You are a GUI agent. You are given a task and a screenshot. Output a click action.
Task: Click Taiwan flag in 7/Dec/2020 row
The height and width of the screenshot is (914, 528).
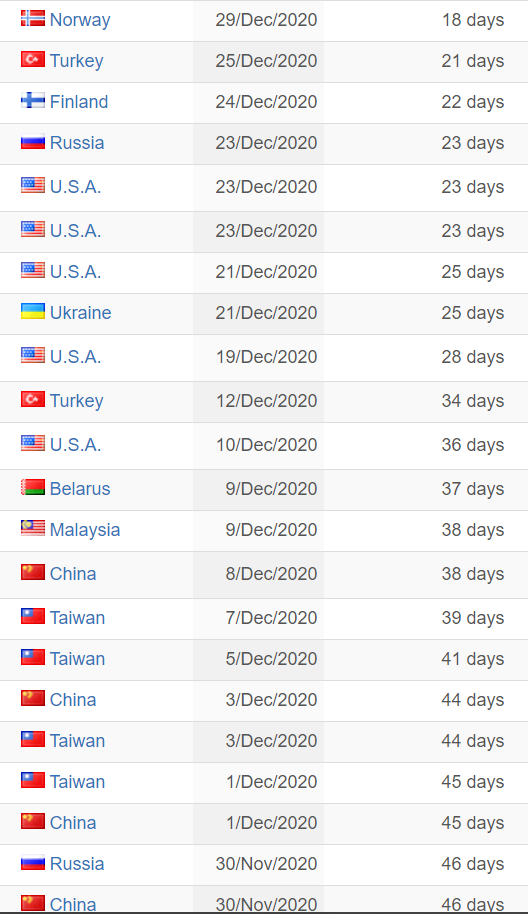33,616
